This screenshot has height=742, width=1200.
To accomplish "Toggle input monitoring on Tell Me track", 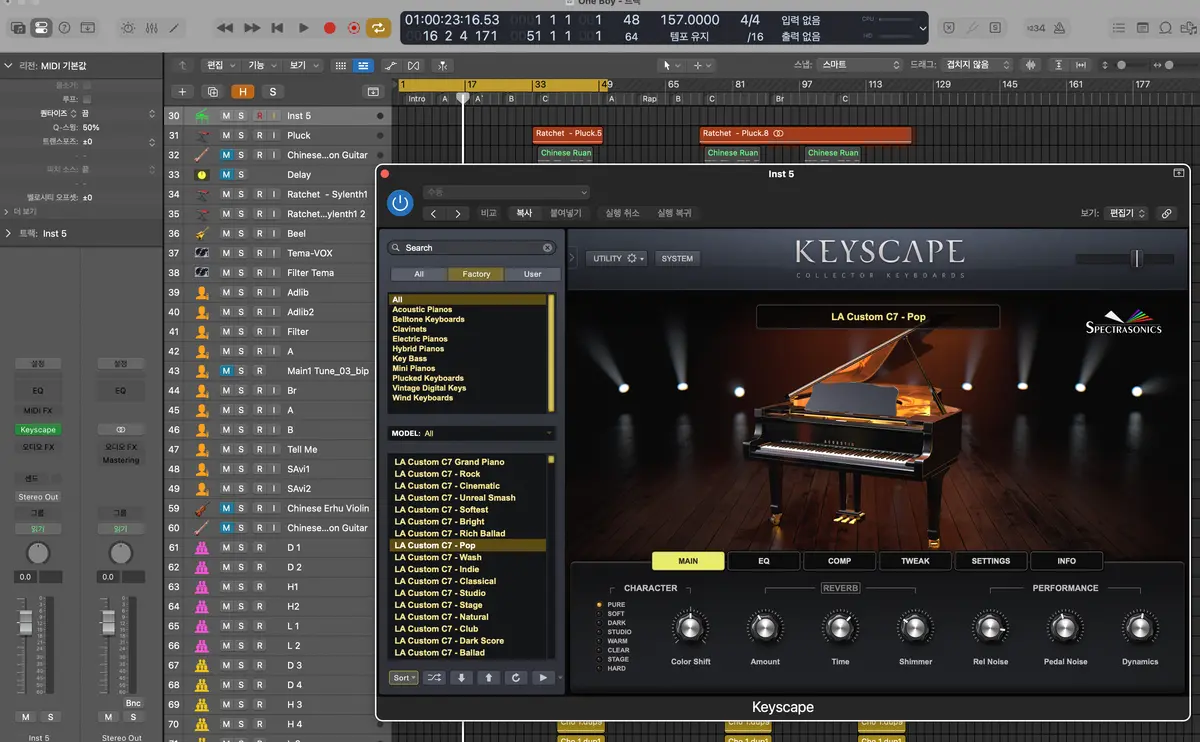I will pos(275,449).
